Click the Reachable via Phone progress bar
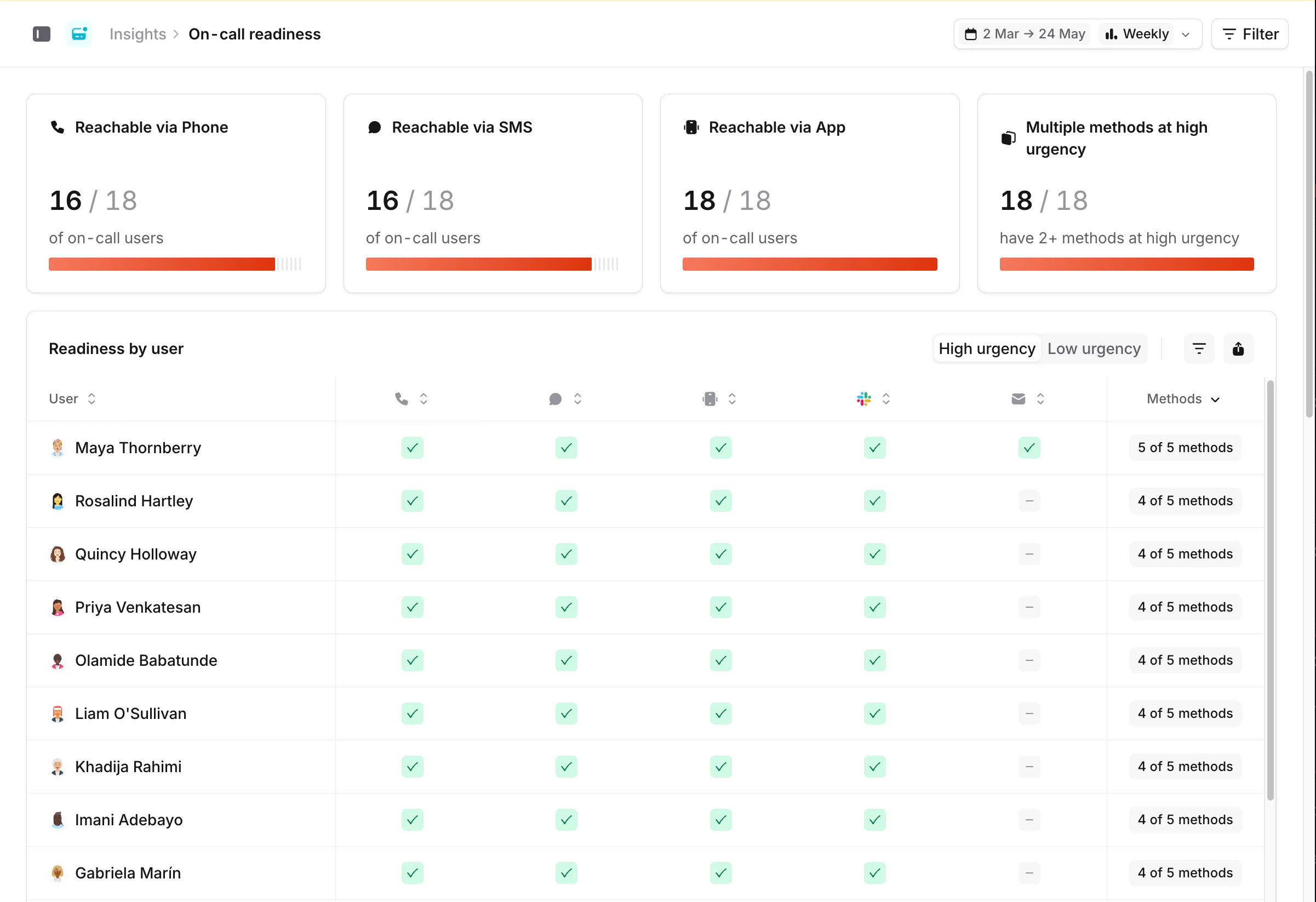 click(x=175, y=264)
